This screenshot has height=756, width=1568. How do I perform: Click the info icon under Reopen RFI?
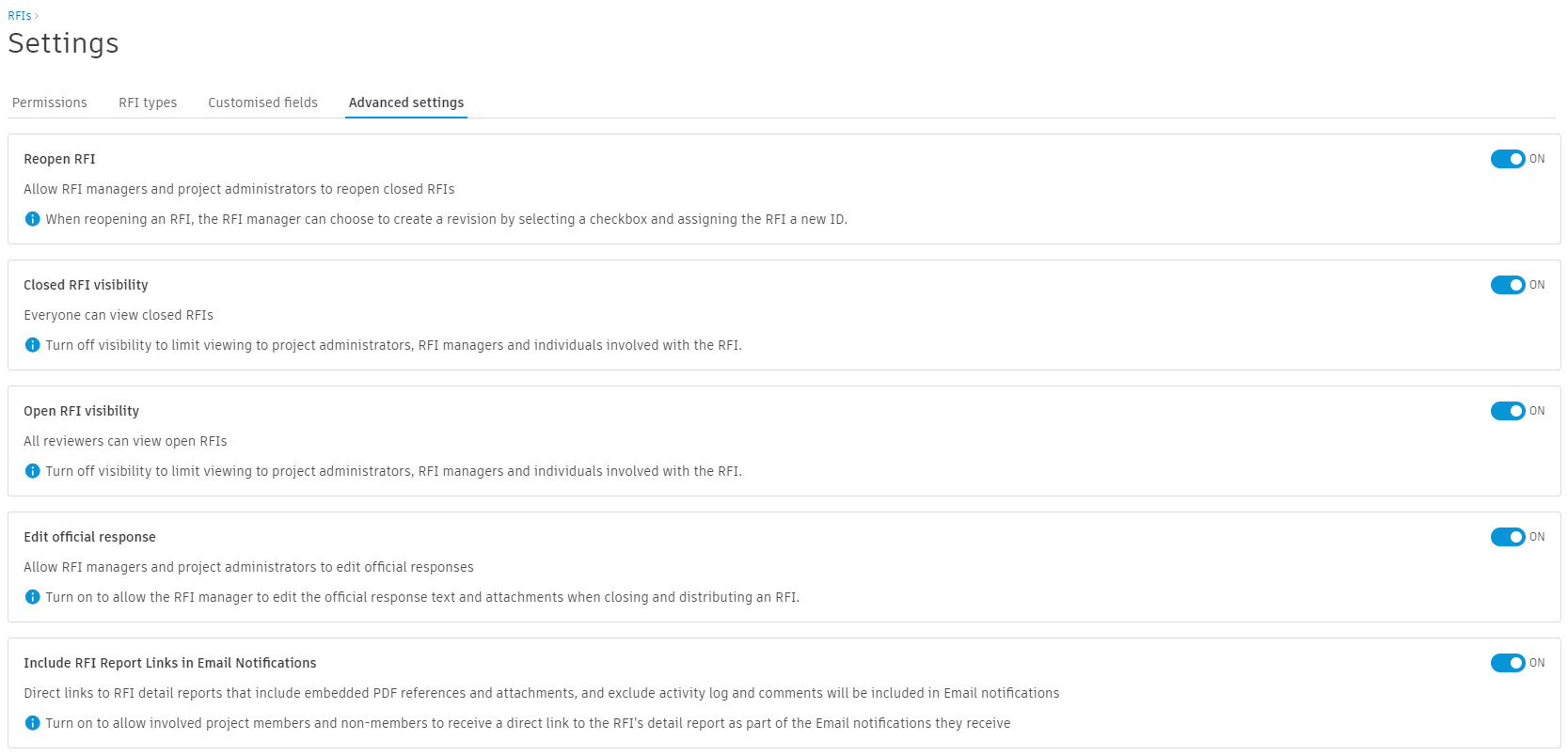pyautogui.click(x=32, y=219)
